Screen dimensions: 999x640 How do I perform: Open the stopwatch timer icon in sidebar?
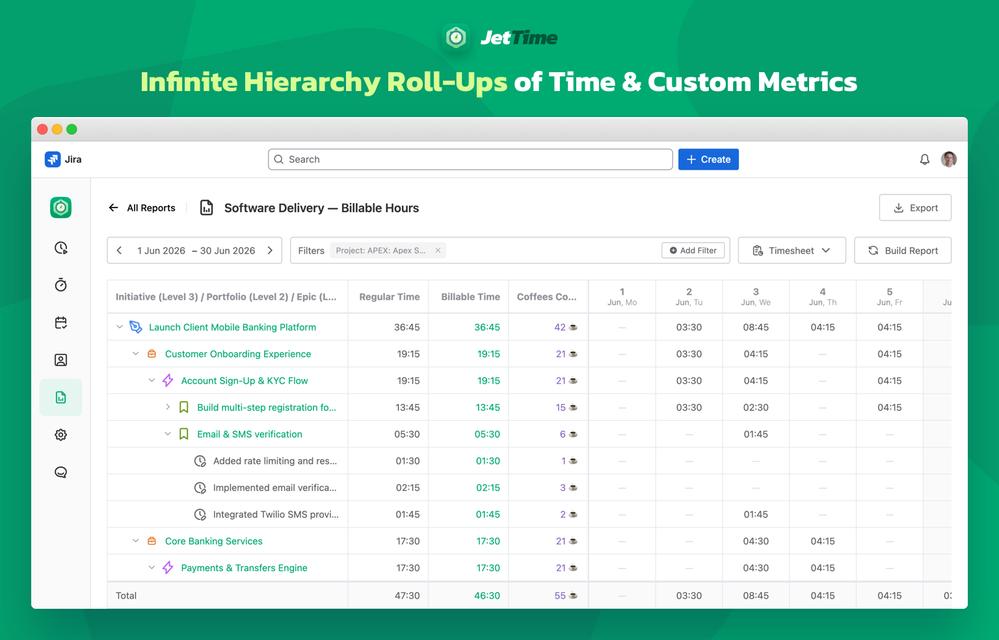tap(61, 285)
